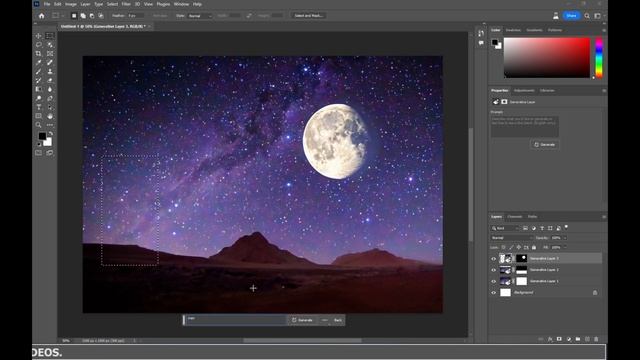Select the Spot Healing Brush tool
The width and height of the screenshot is (640, 360).
[x=50, y=63]
